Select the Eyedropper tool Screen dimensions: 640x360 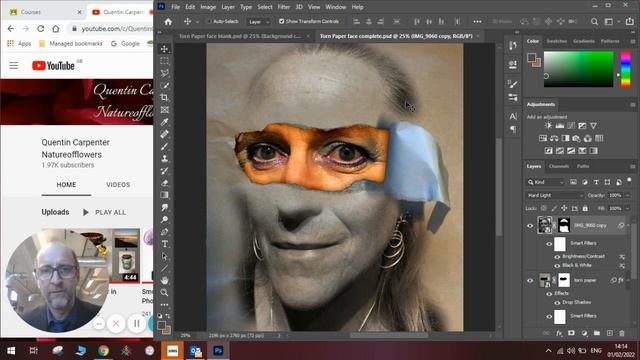(164, 122)
